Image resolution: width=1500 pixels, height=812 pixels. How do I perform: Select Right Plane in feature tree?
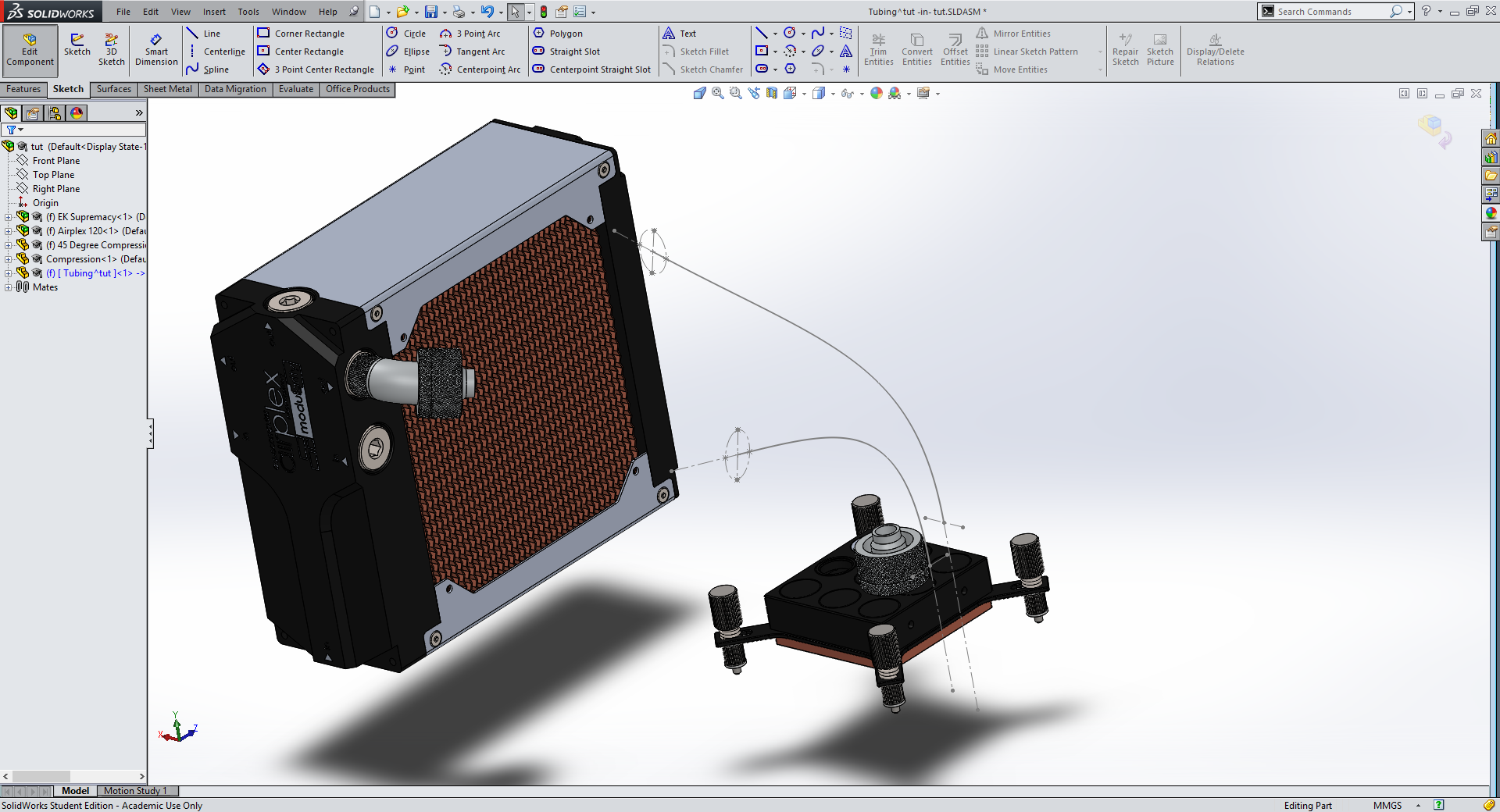pos(55,189)
